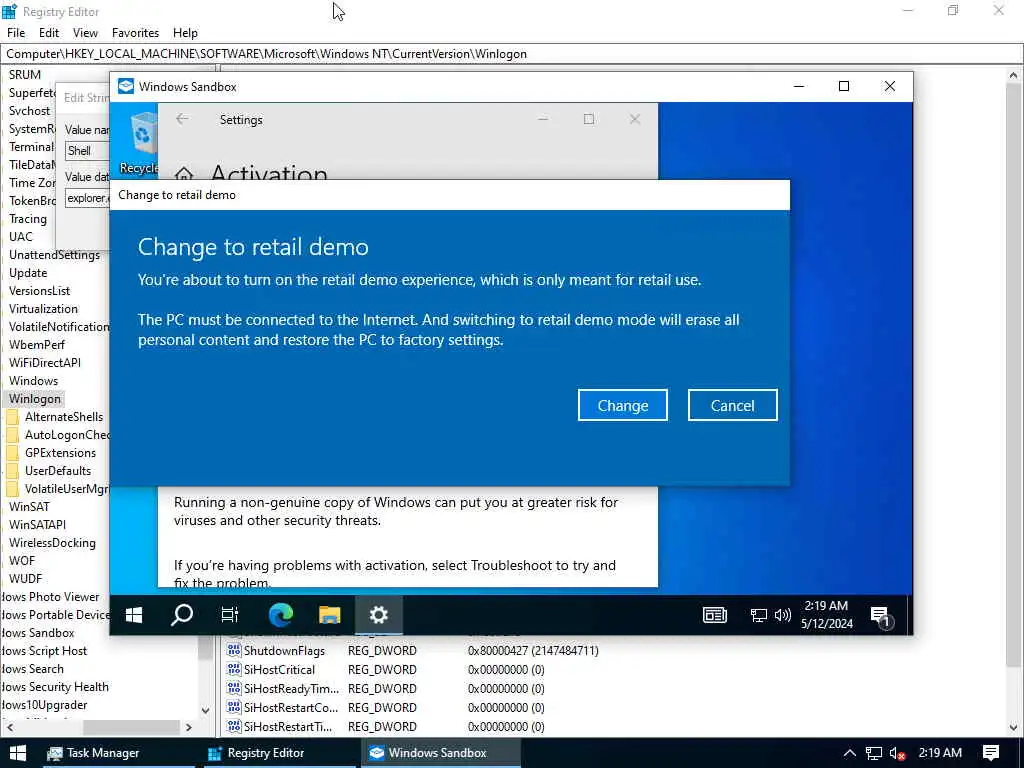Select the UAC registry key
Image resolution: width=1024 pixels, height=768 pixels.
click(20, 236)
